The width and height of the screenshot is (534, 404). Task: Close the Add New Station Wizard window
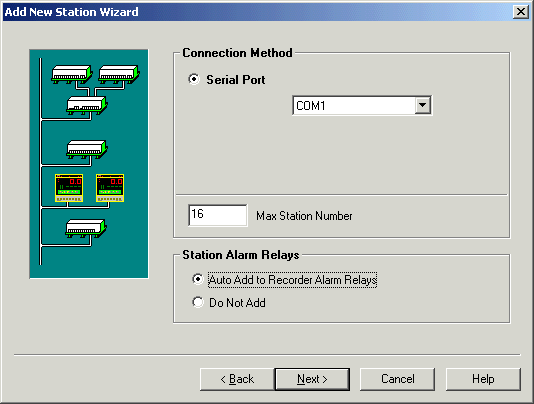click(x=521, y=12)
